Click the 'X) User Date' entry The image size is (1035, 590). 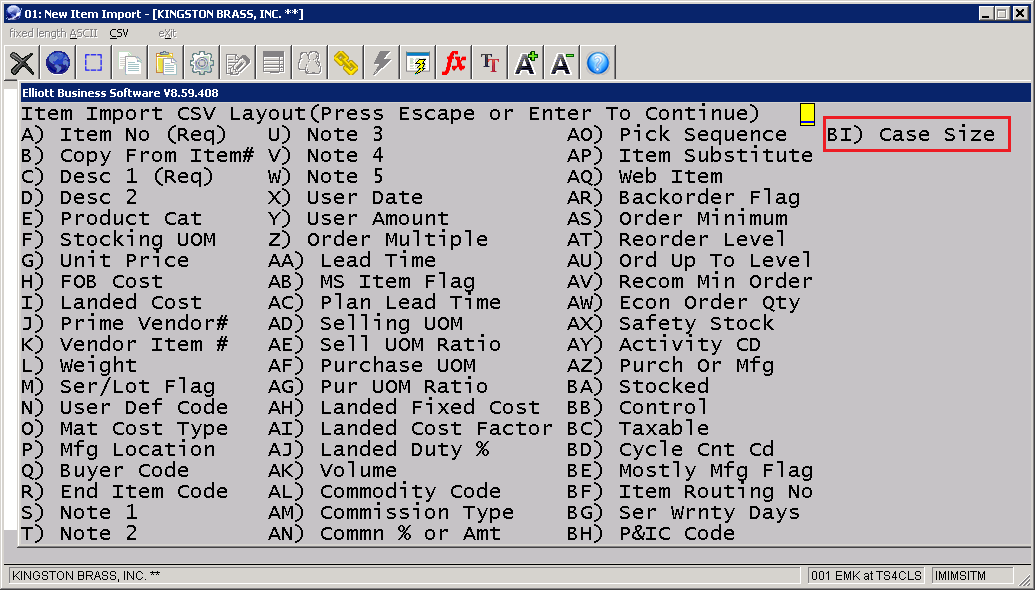(x=345, y=198)
